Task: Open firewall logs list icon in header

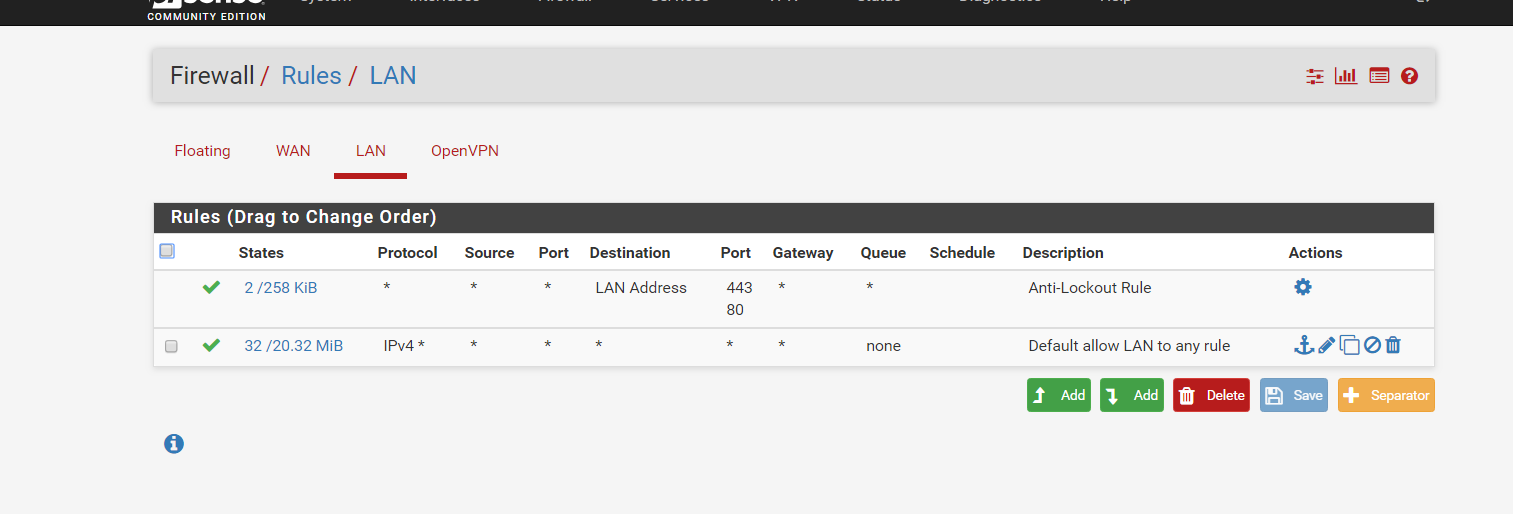Action: point(1379,76)
